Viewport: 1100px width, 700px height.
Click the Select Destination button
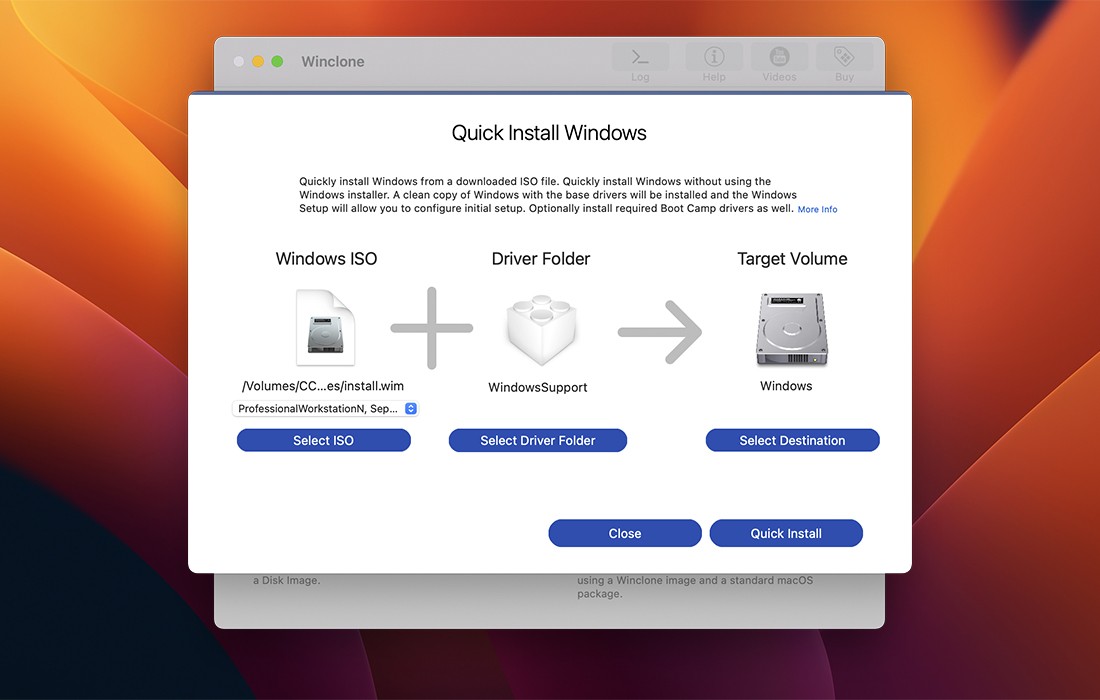point(792,440)
